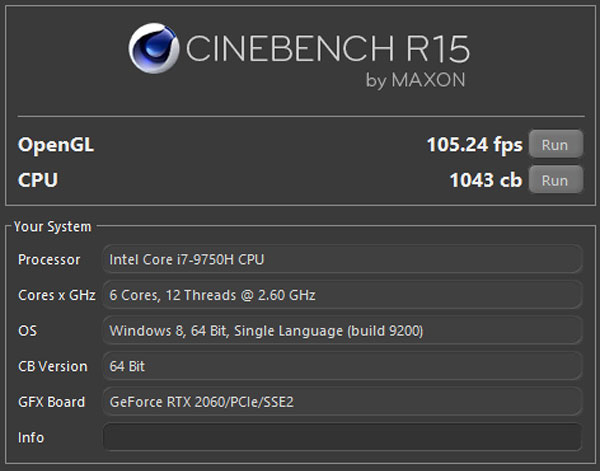Click the Processor row label

[48, 260]
